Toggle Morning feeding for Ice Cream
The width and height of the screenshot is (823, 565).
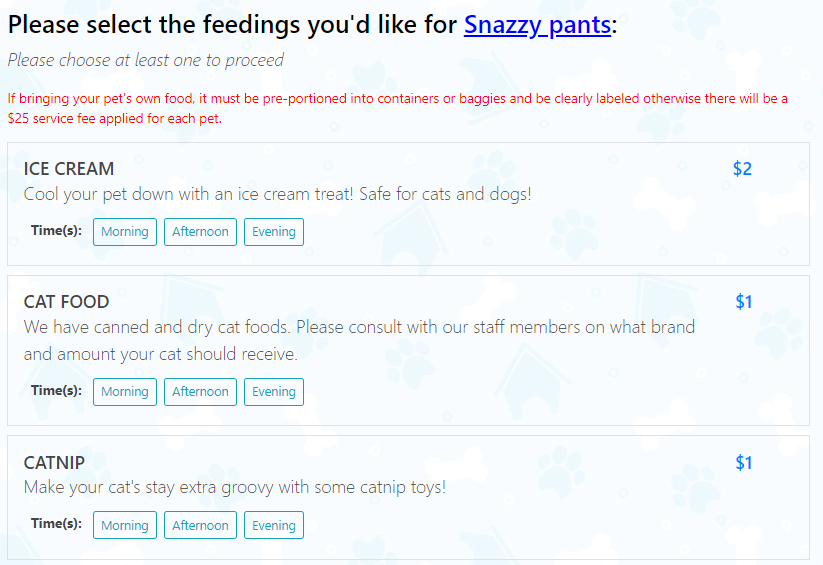click(x=125, y=232)
